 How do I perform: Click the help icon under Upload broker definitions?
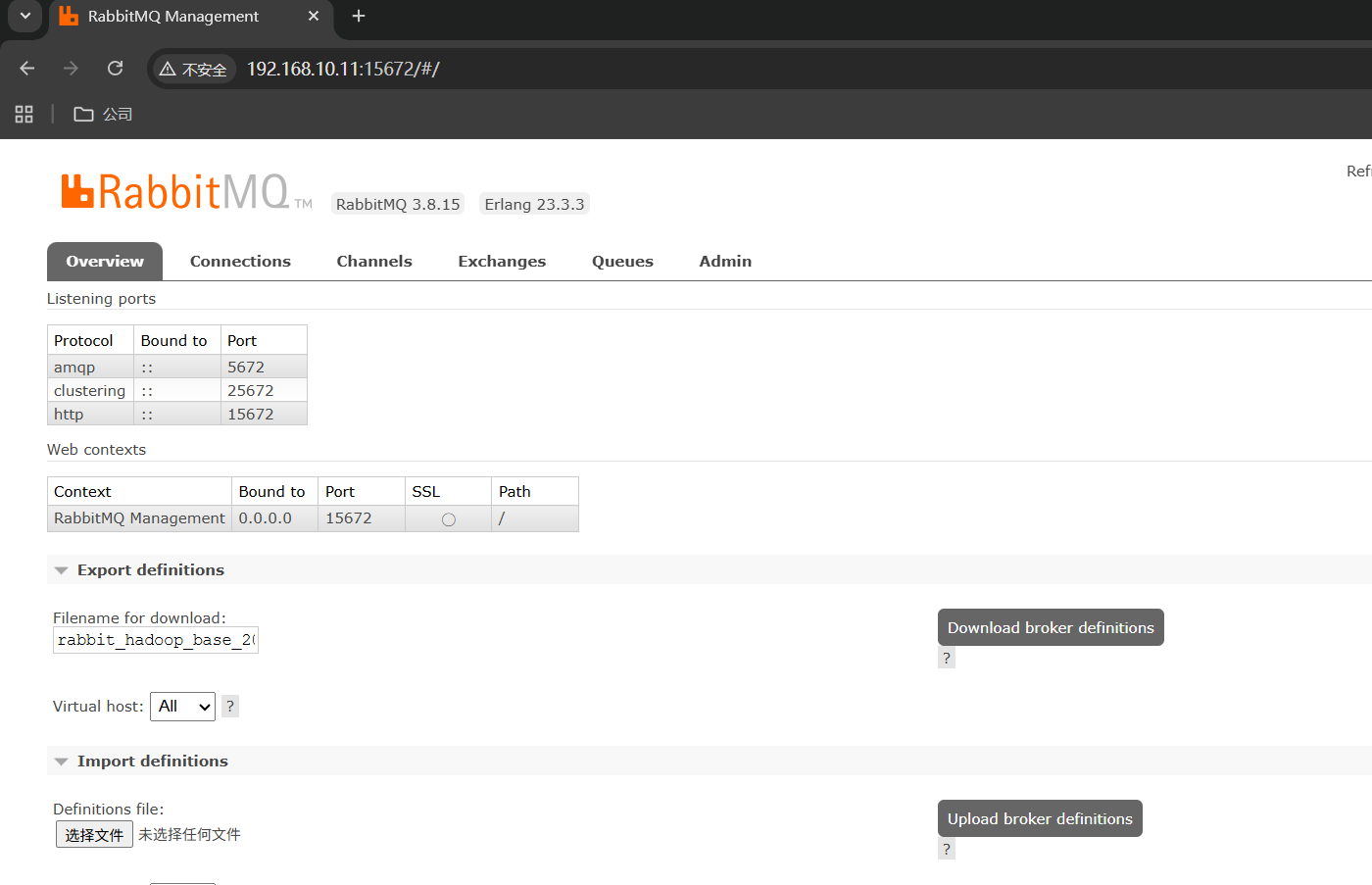tap(947, 849)
